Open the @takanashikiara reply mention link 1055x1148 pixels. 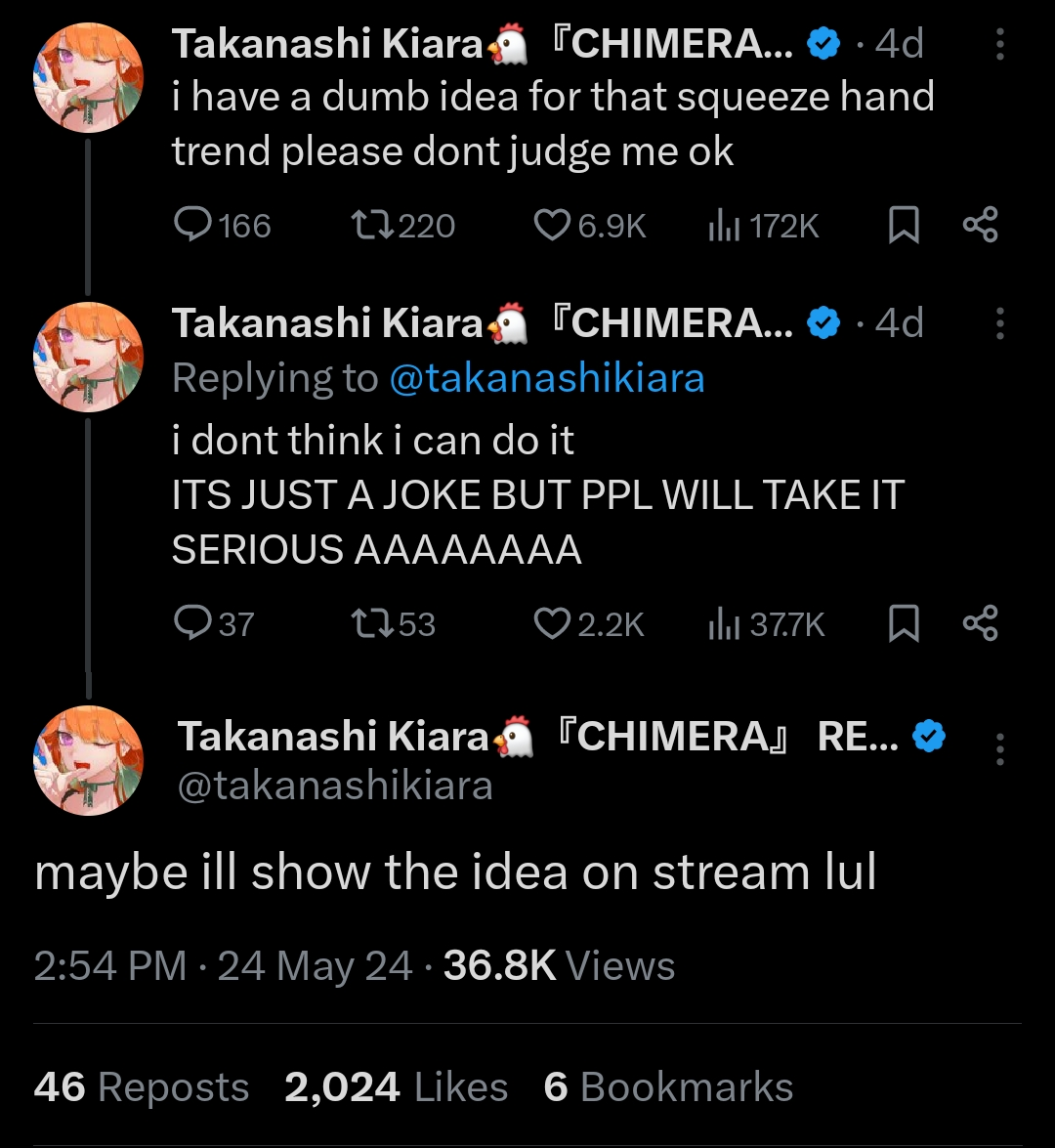click(x=546, y=379)
